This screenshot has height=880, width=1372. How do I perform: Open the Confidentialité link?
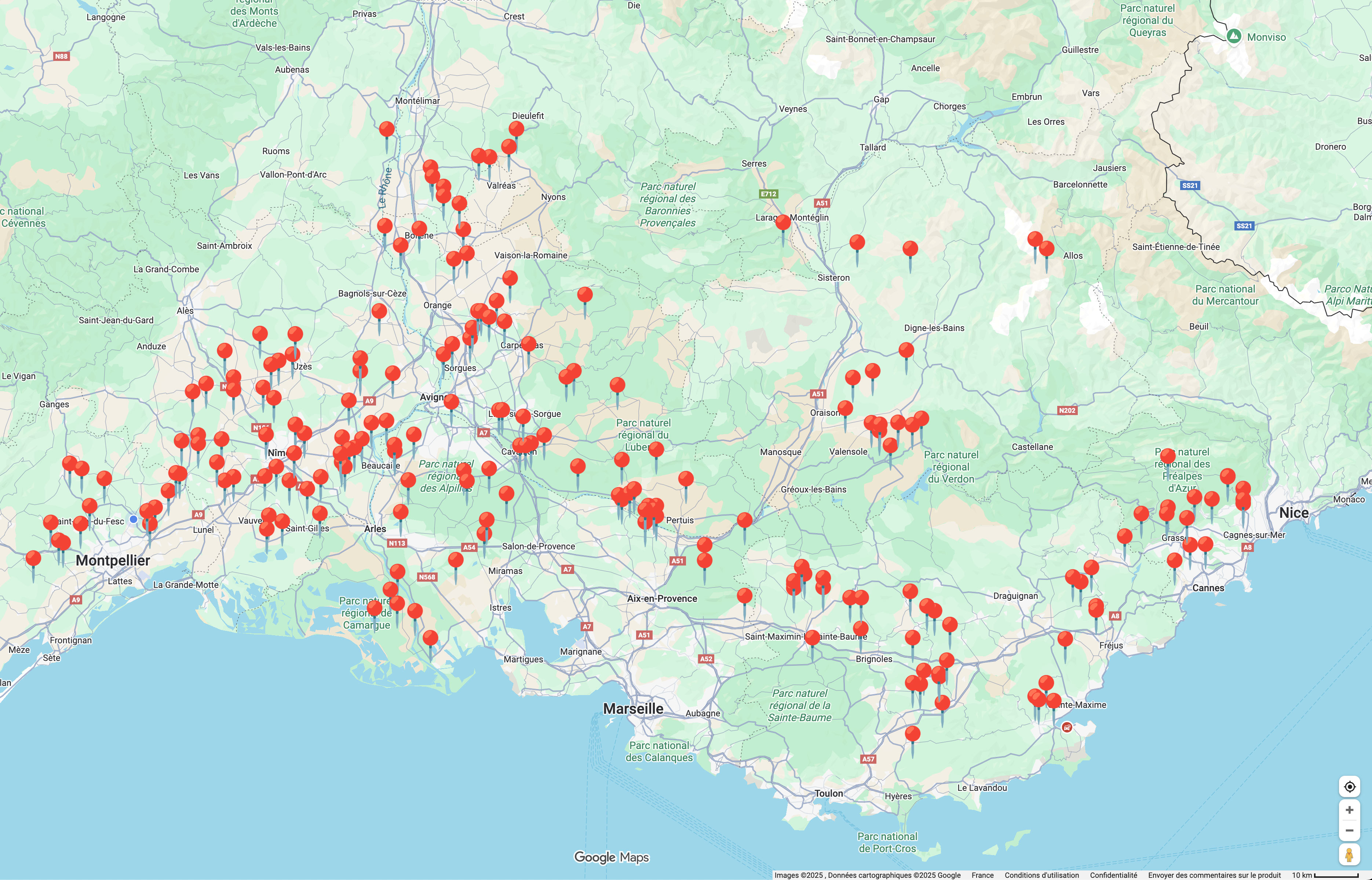[x=1113, y=875]
